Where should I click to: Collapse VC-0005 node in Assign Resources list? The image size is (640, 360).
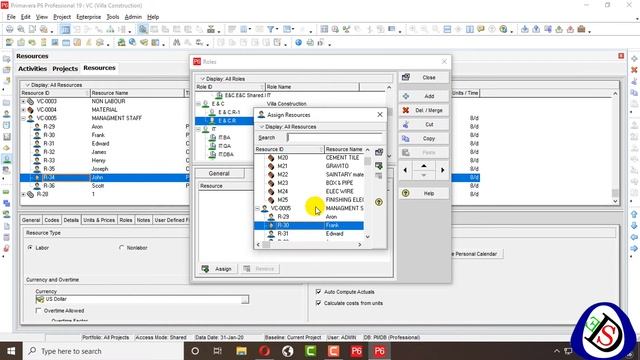(x=258, y=209)
